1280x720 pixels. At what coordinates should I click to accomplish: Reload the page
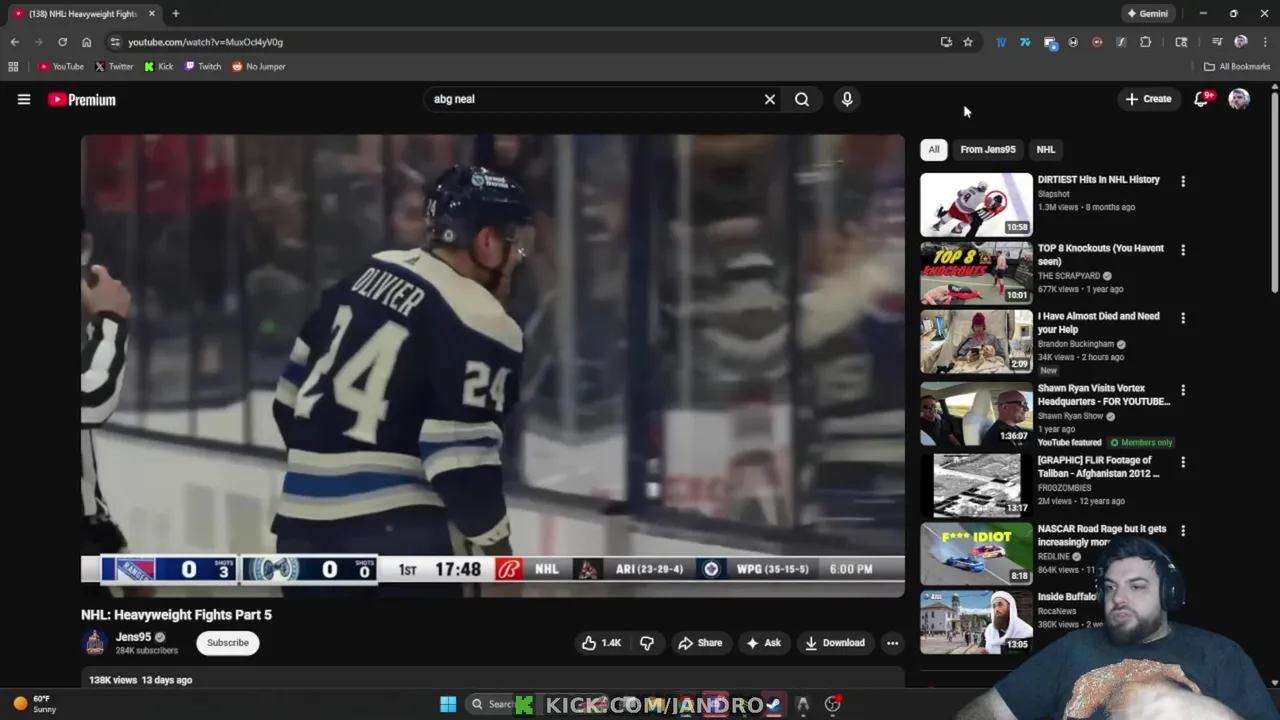(62, 42)
